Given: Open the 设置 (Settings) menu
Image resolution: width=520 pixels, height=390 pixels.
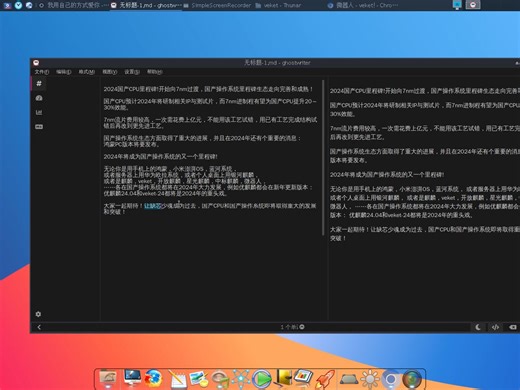Looking at the screenshot, I should click(132, 72).
